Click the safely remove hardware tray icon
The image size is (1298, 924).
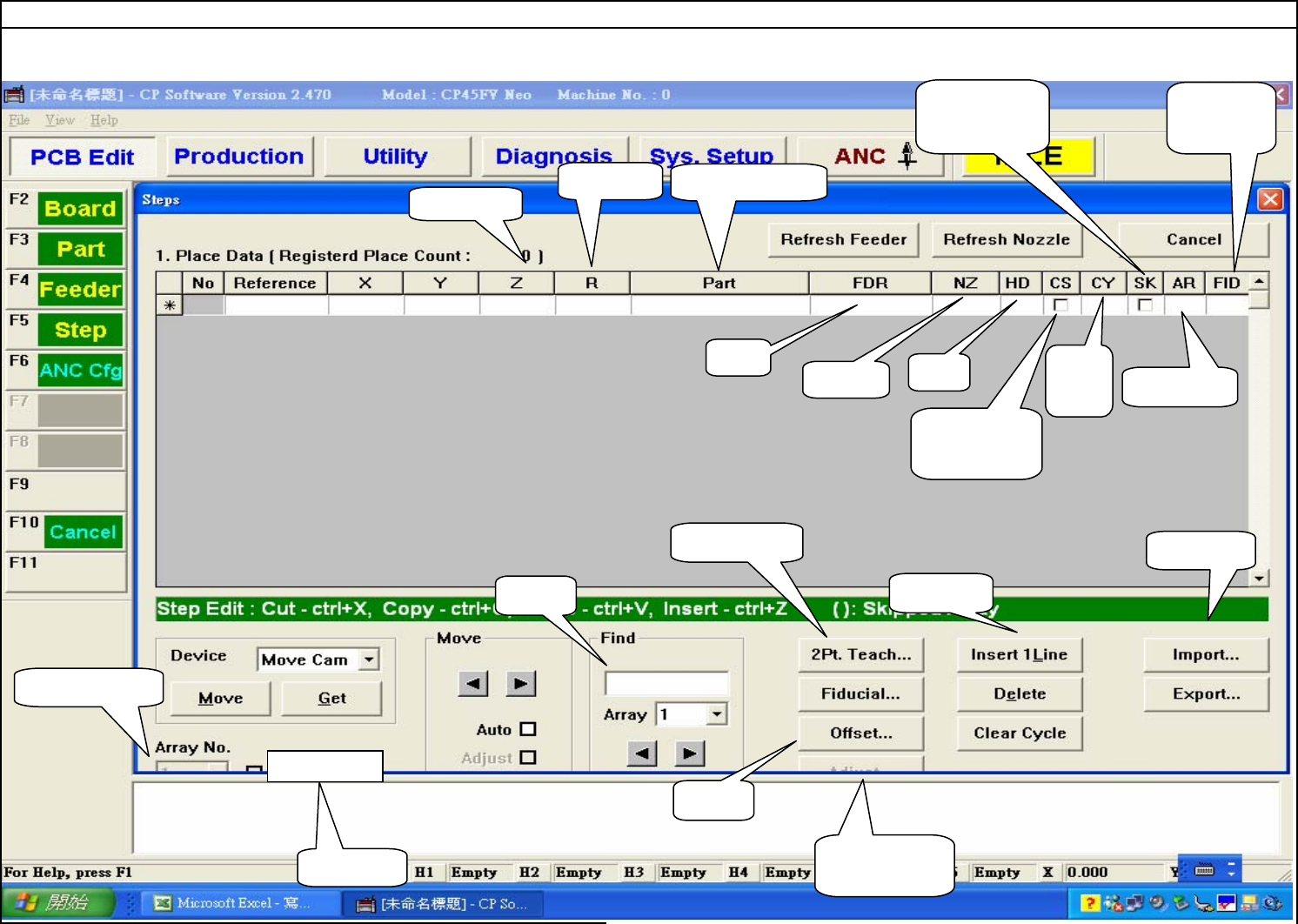(x=1181, y=903)
